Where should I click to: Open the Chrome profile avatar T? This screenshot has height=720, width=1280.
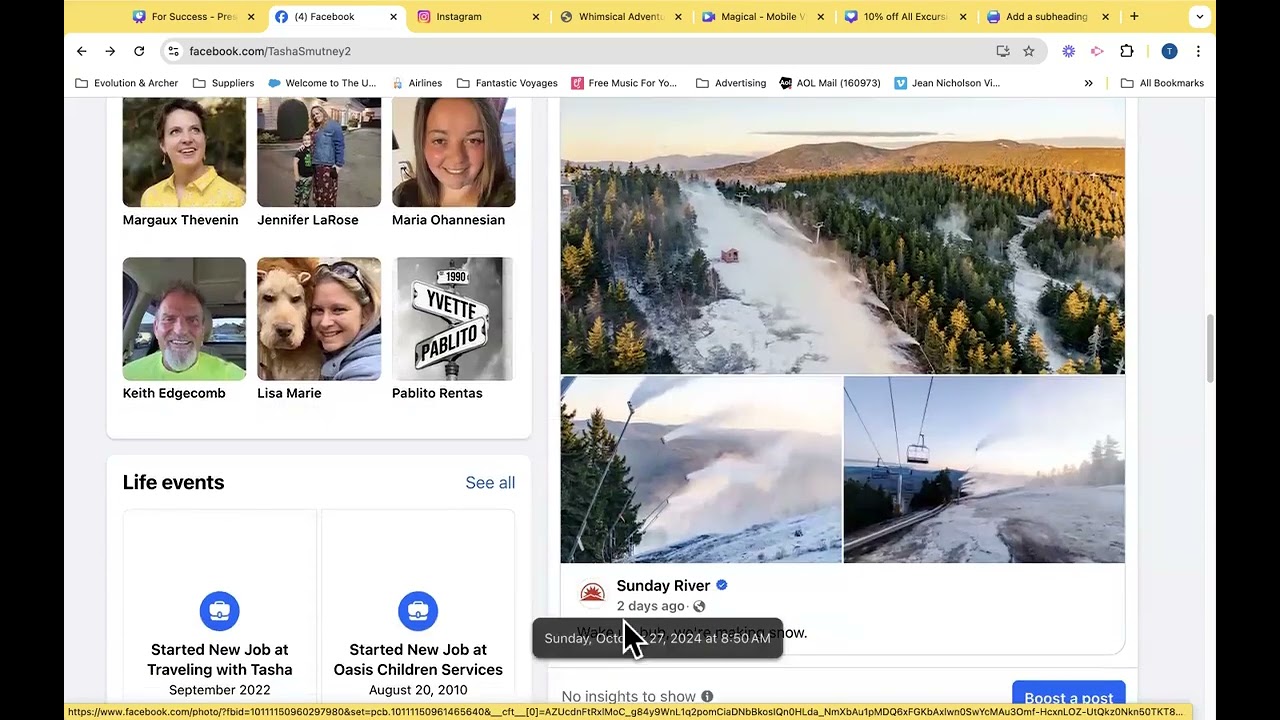[1169, 51]
